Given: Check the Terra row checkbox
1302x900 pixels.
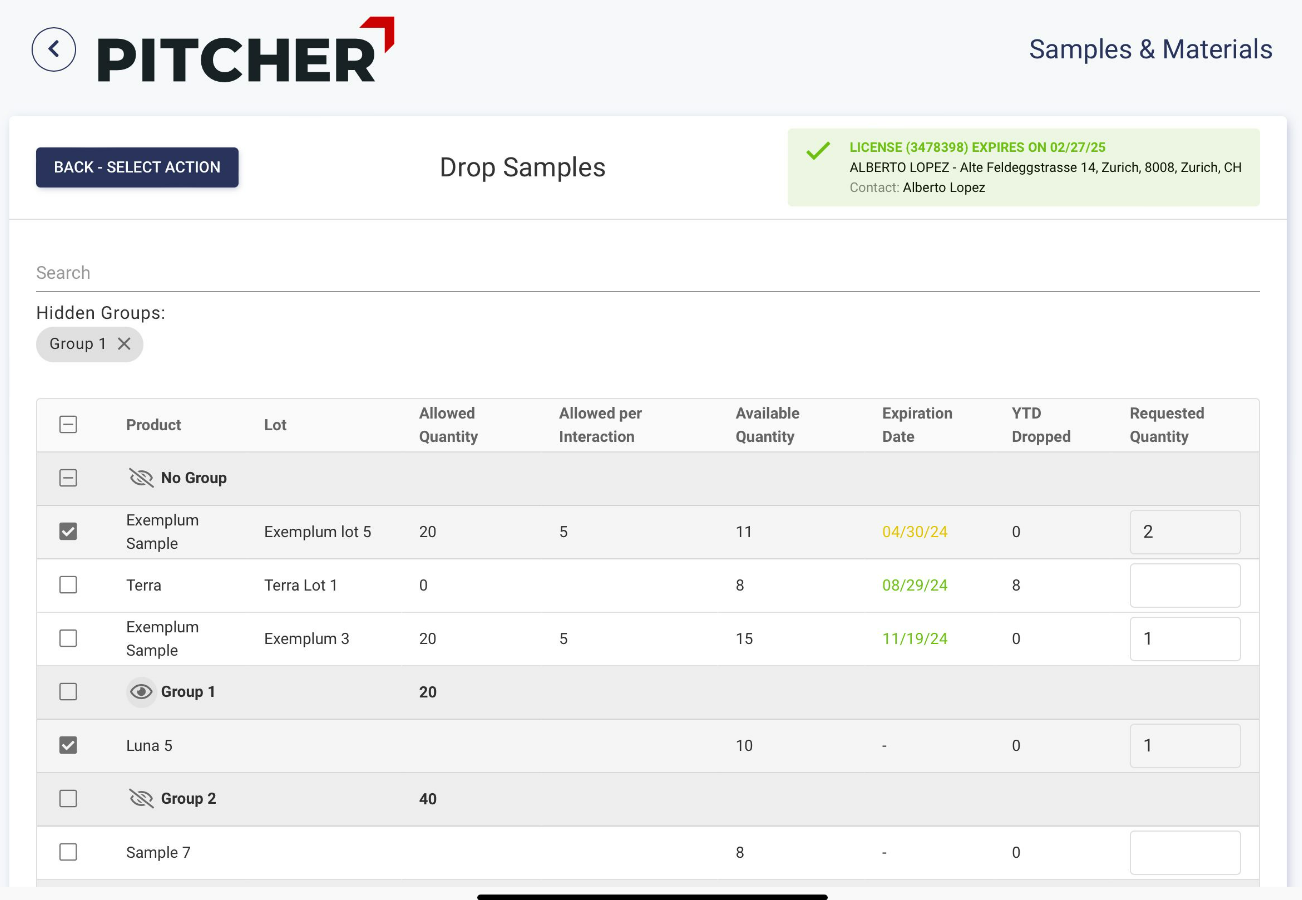Looking at the screenshot, I should (68, 585).
